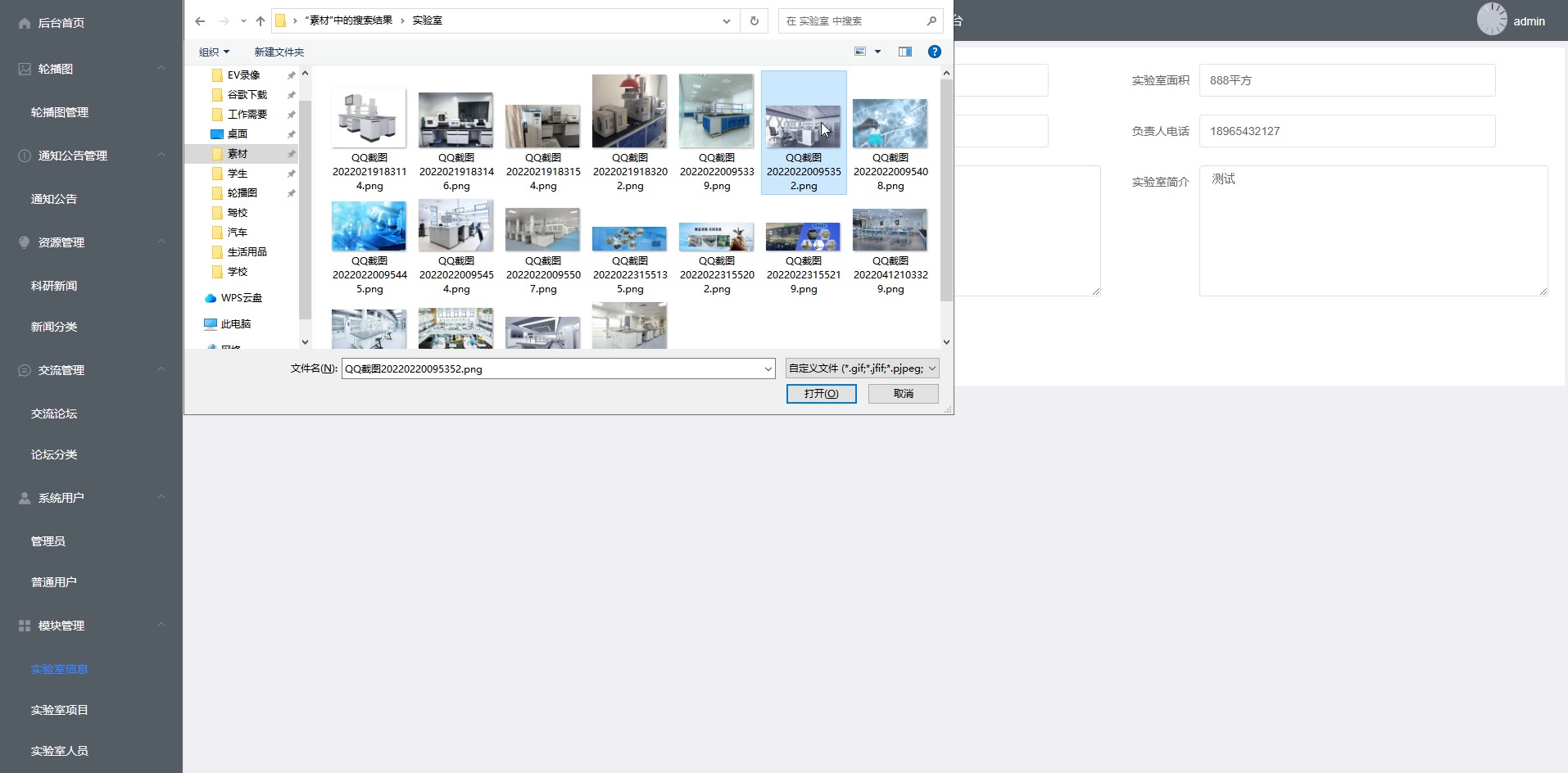
Task: Select thumbnail QQ截图20220220095339.png
Action: [717, 133]
